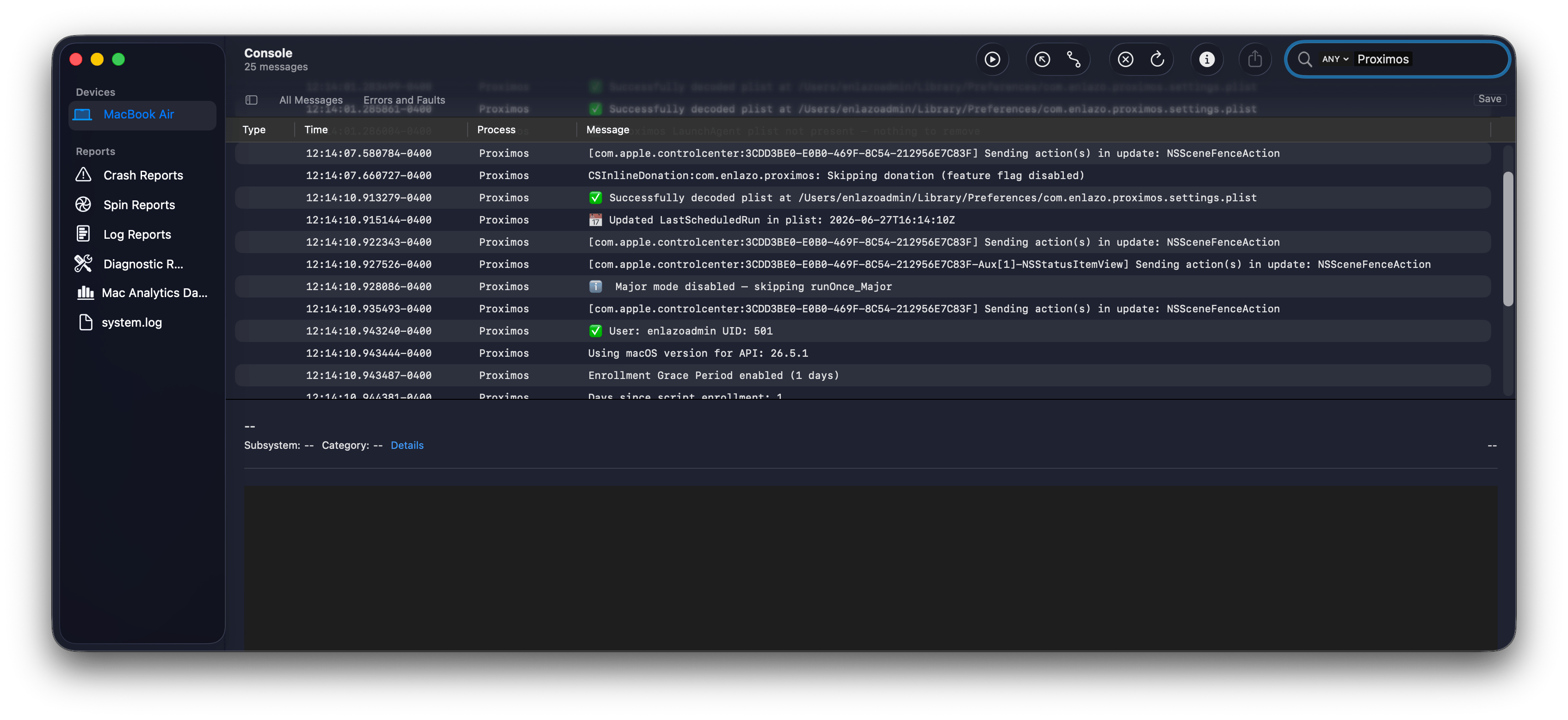Open Spin Reports in sidebar
The height and width of the screenshot is (720, 1568).
tap(142, 205)
